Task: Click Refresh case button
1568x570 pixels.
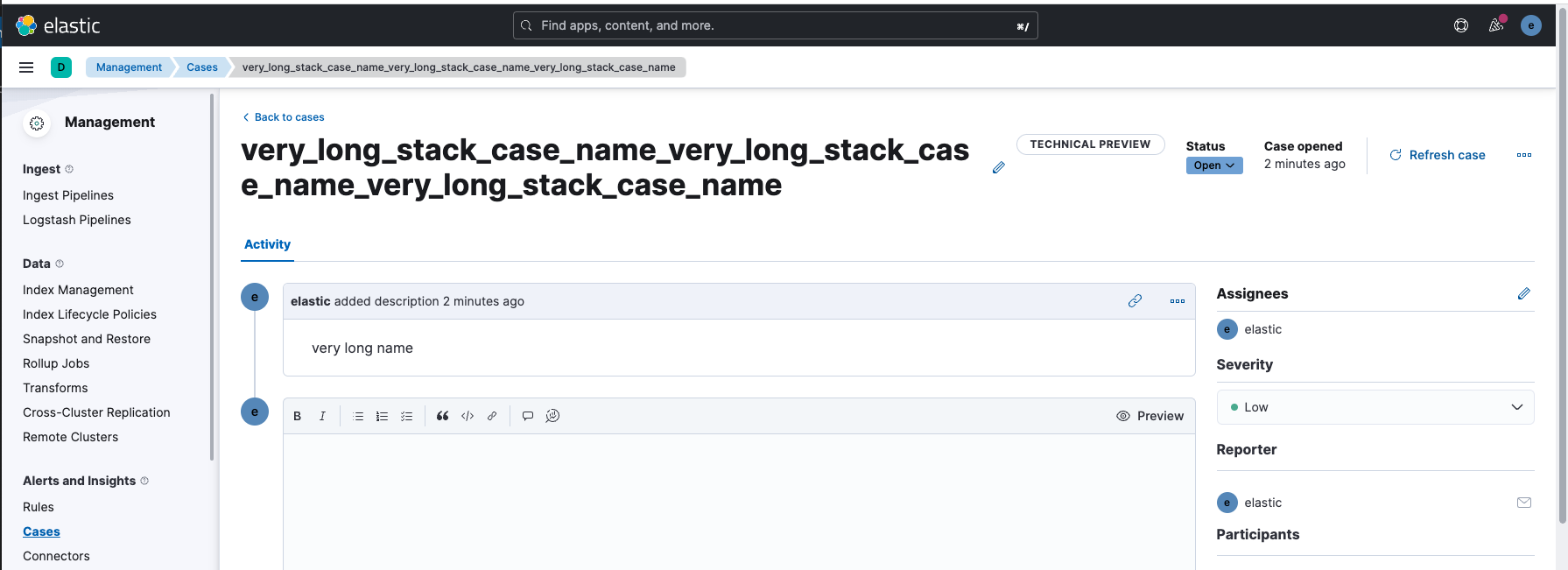Action: click(1438, 155)
